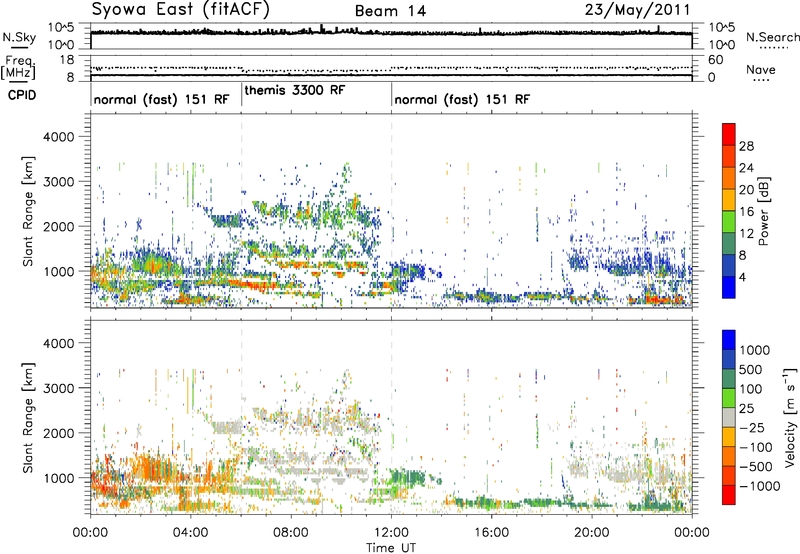Click the "12" label on Power color bar
This screenshot has height=554, width=800.
point(746,234)
